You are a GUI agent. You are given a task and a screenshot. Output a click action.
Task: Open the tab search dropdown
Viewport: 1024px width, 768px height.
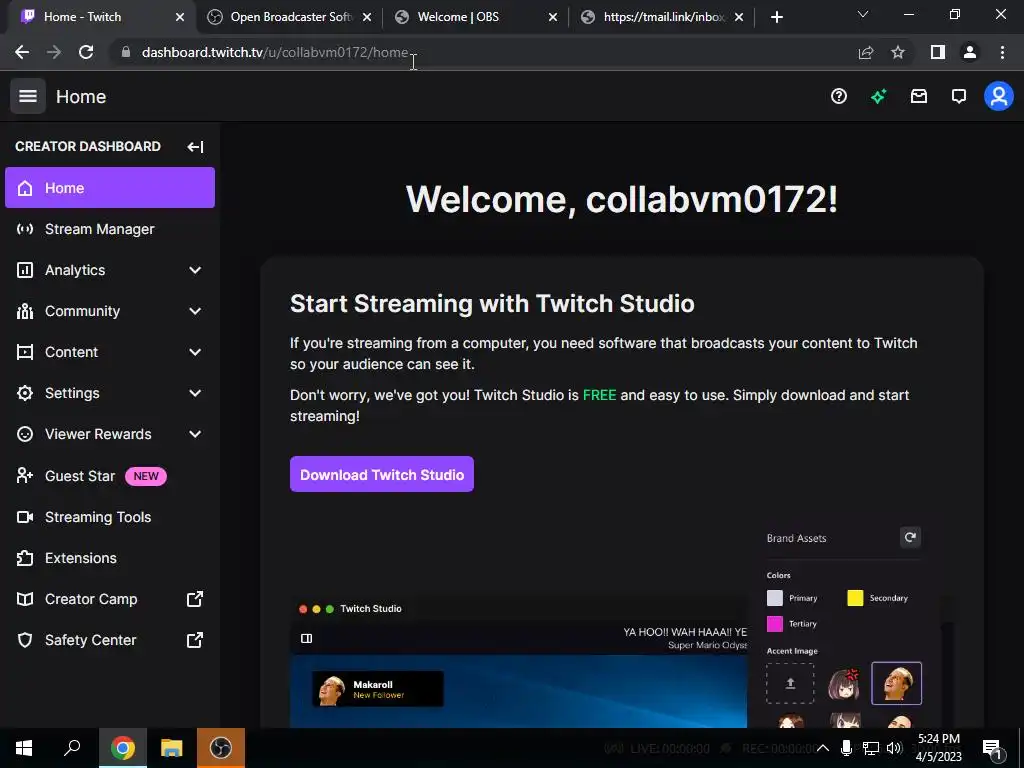pyautogui.click(x=863, y=14)
